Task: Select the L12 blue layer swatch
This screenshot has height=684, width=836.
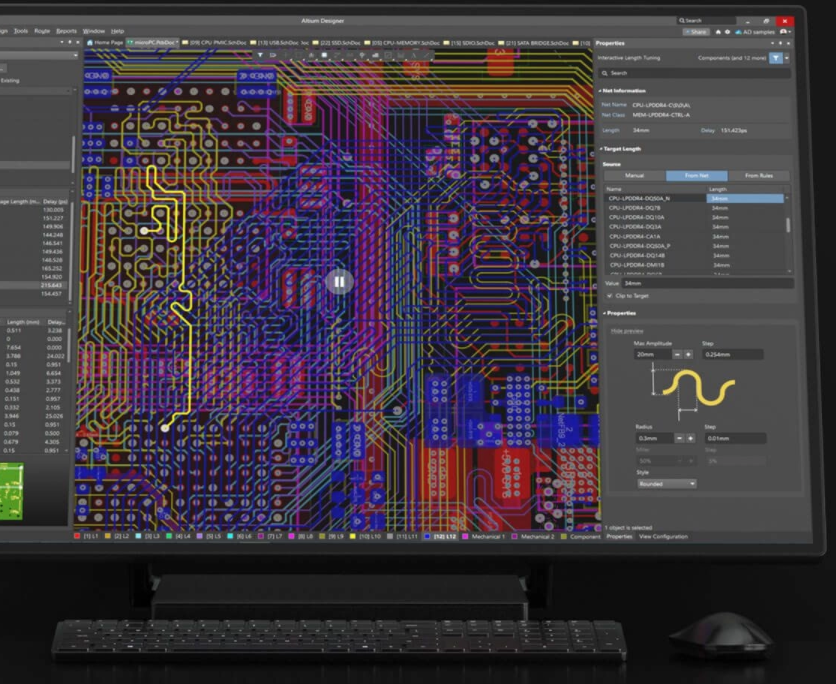Action: [x=427, y=536]
